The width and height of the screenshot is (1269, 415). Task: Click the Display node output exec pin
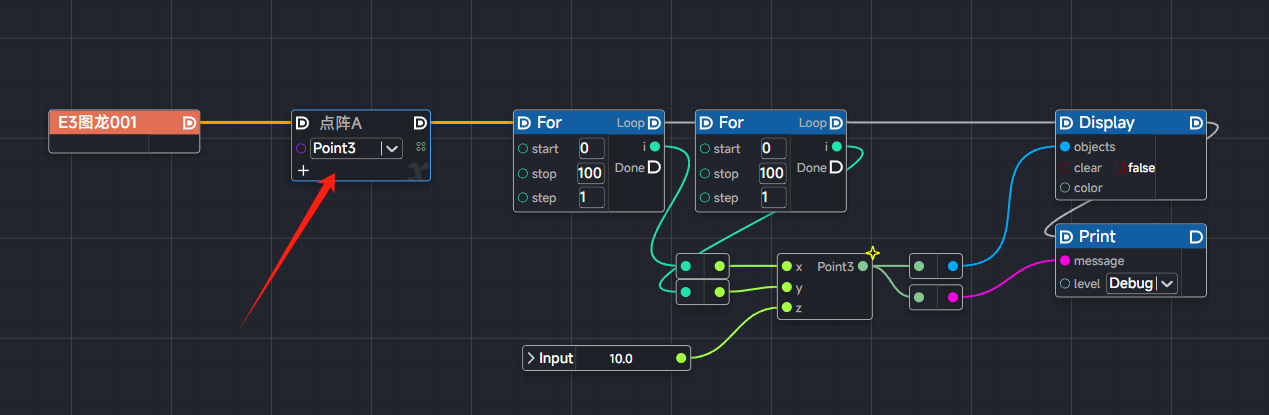[x=1196, y=123]
